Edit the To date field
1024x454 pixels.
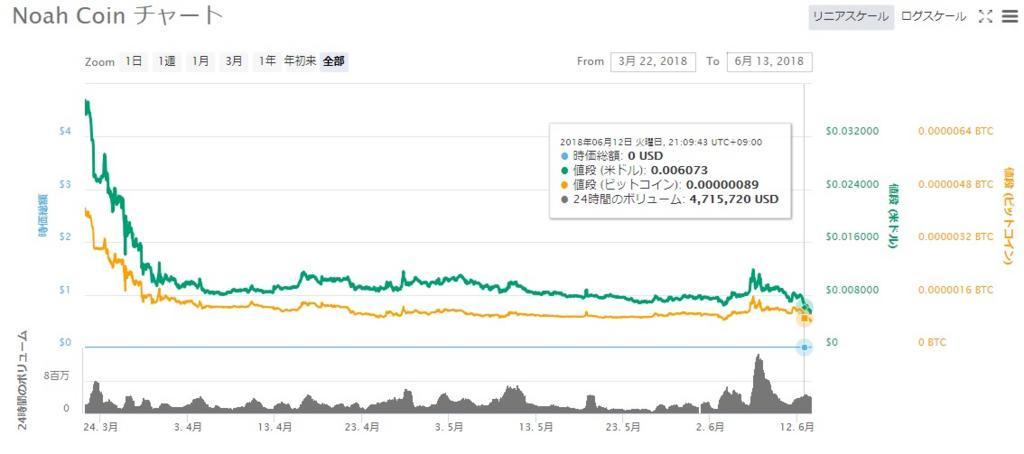(769, 61)
